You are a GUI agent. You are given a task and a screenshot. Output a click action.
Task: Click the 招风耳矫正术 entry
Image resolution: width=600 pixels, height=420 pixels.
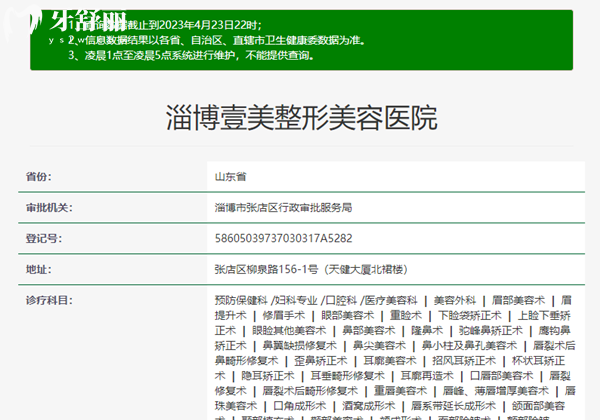tap(464, 361)
